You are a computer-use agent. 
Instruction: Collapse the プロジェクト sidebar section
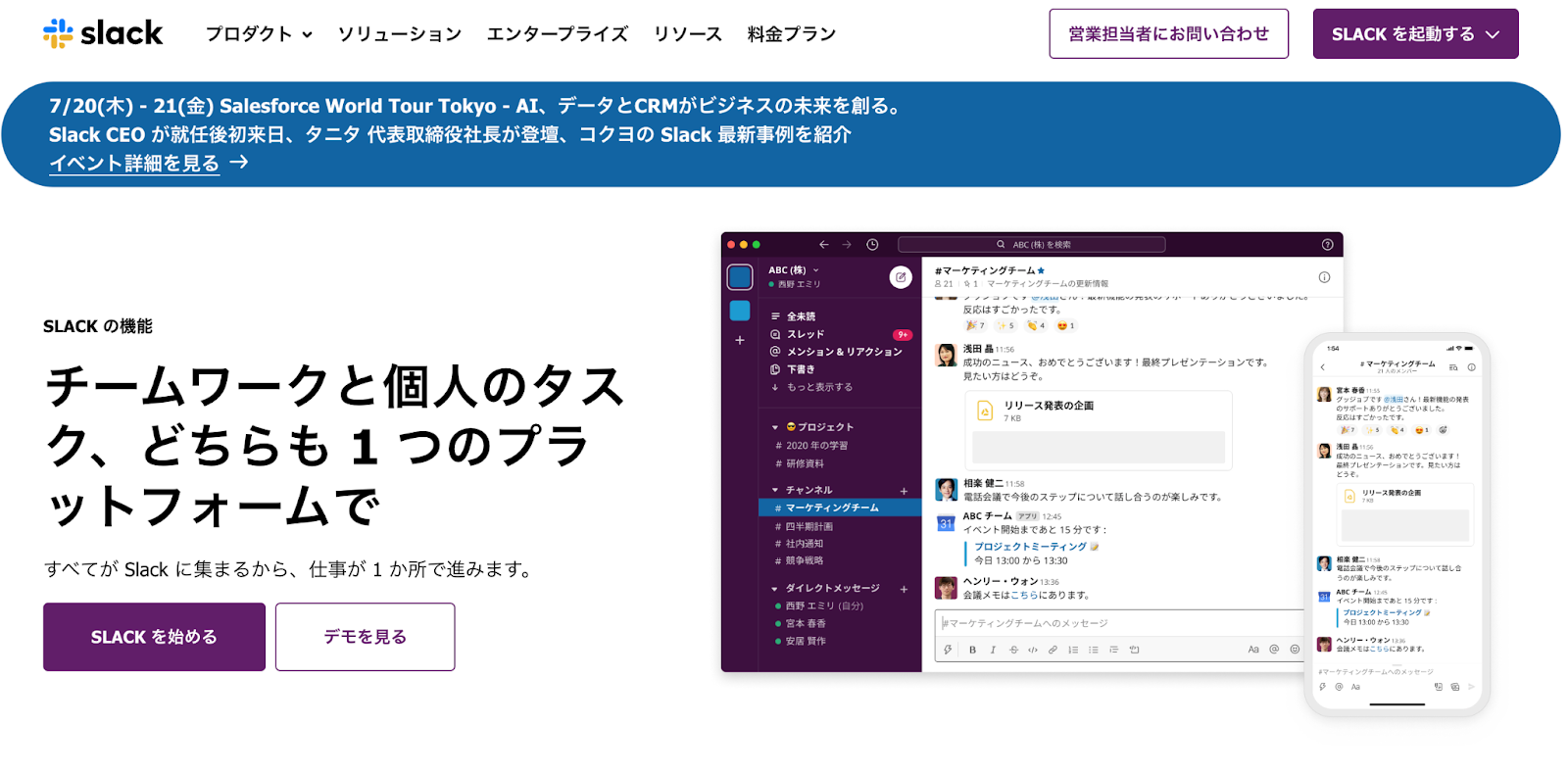coord(775,427)
